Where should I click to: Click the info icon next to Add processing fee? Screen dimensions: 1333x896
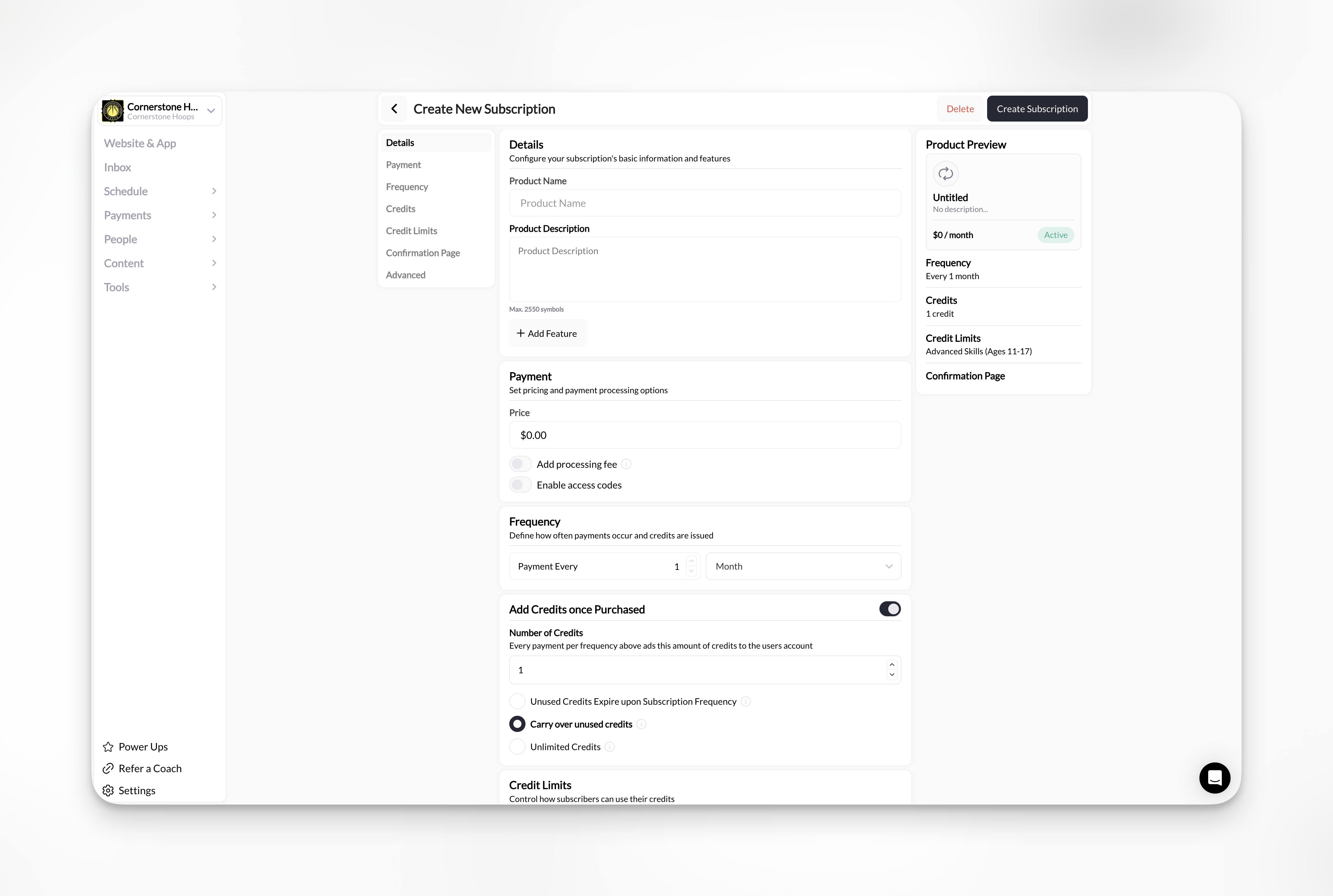pyautogui.click(x=626, y=464)
